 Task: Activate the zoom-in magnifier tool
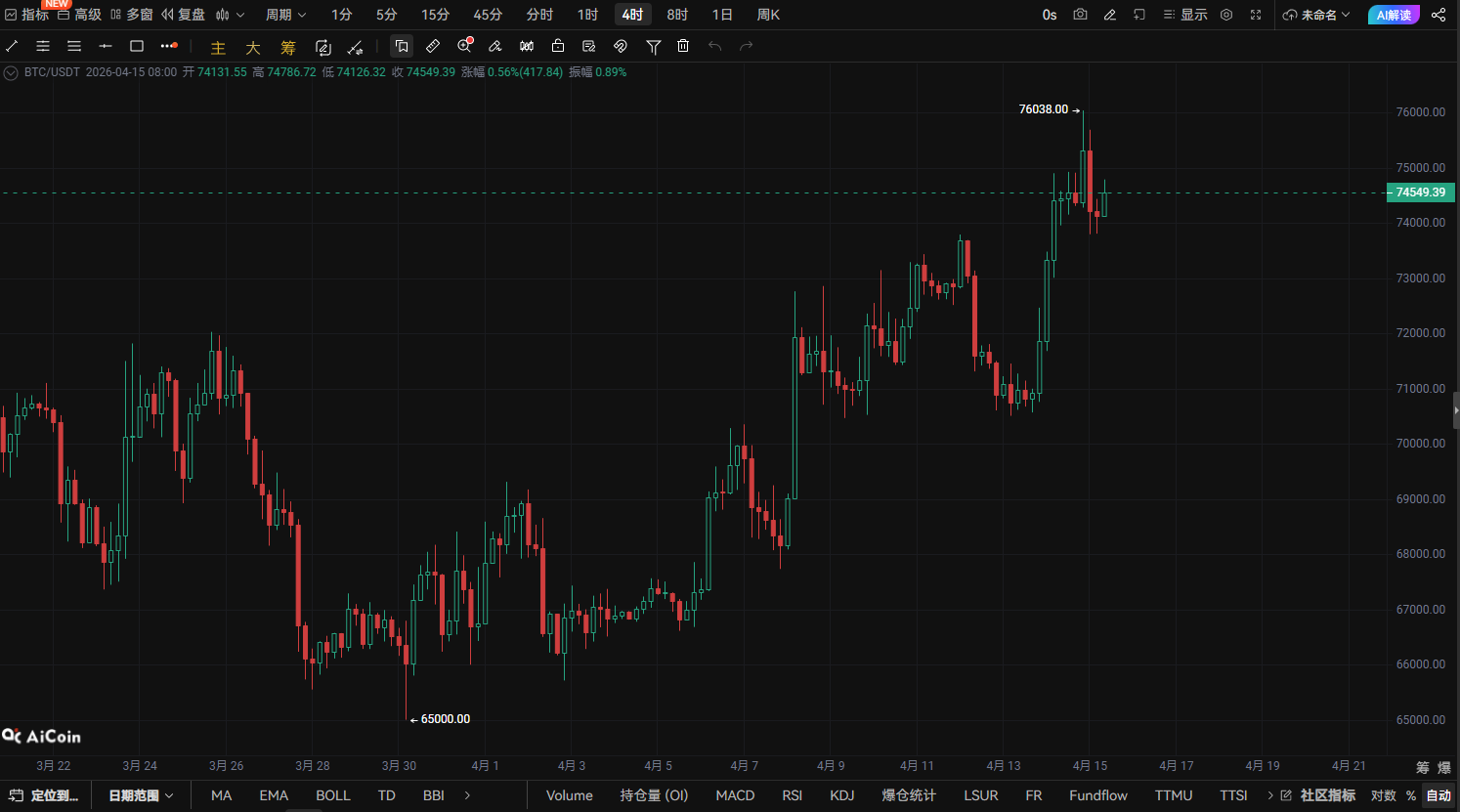[x=465, y=45]
